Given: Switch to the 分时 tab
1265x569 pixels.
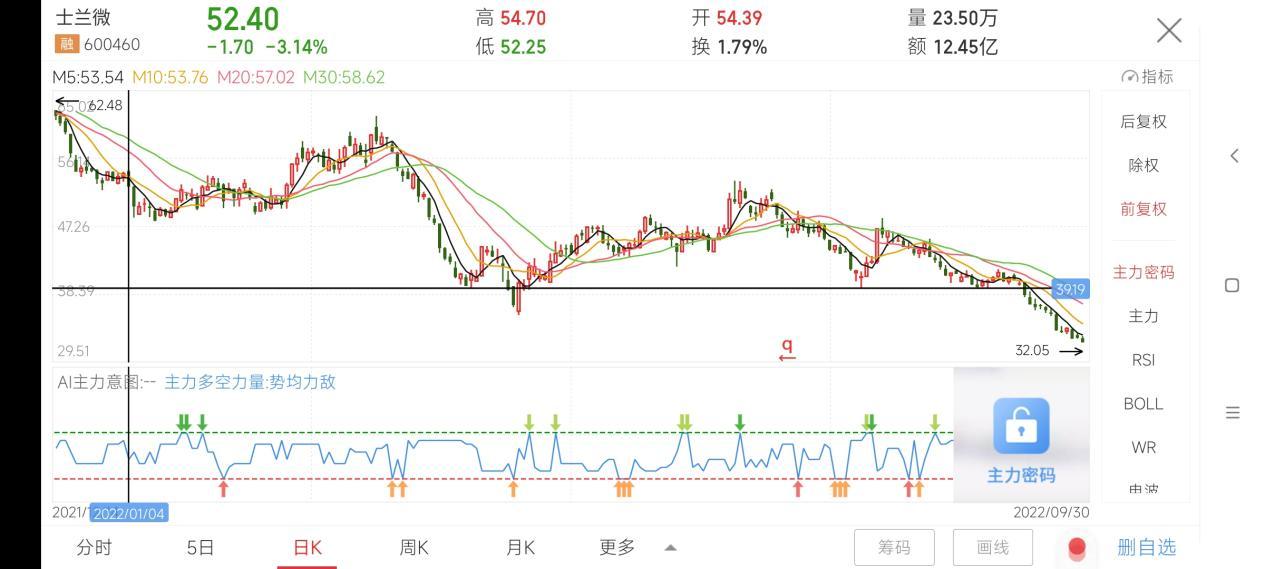Looking at the screenshot, I should click(94, 547).
